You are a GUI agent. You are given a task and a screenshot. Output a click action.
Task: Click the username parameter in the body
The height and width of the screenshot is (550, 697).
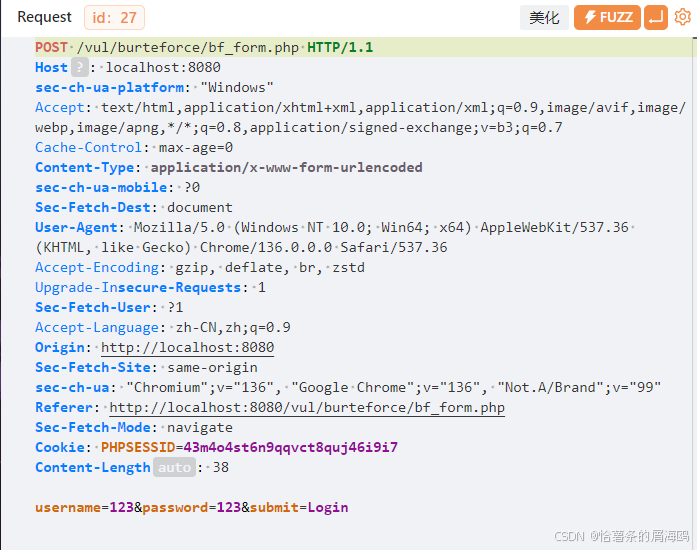tap(68, 507)
